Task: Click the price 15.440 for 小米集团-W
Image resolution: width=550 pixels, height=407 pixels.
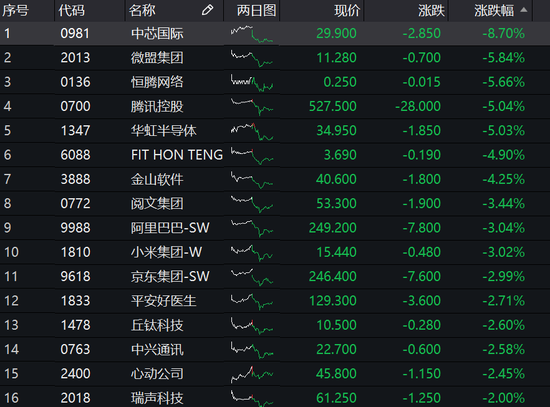Action: 336,252
